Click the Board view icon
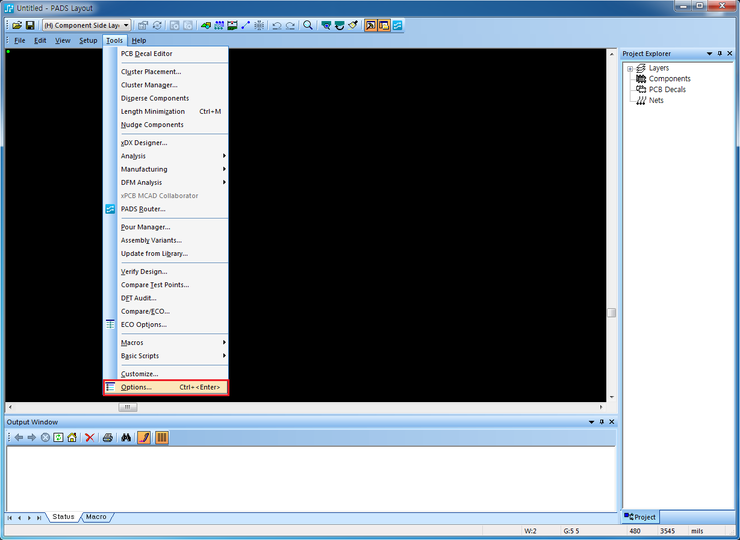 [326, 25]
